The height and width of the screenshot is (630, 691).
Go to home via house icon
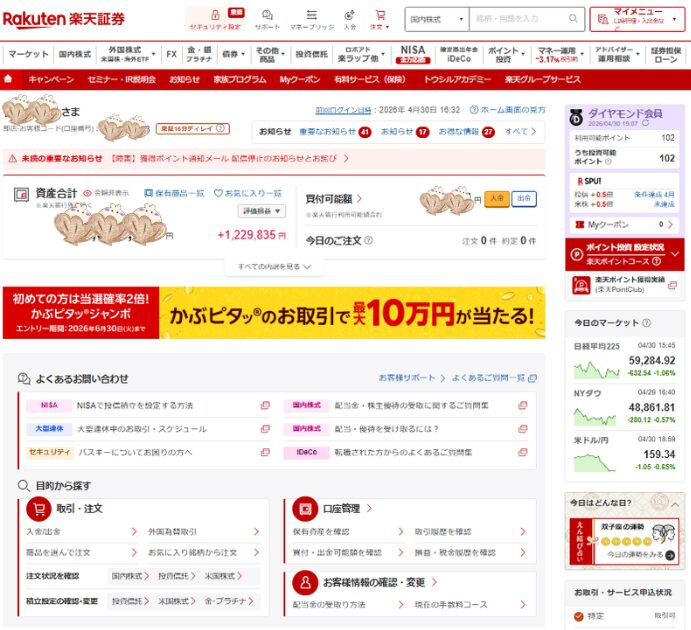pyautogui.click(x=8, y=79)
